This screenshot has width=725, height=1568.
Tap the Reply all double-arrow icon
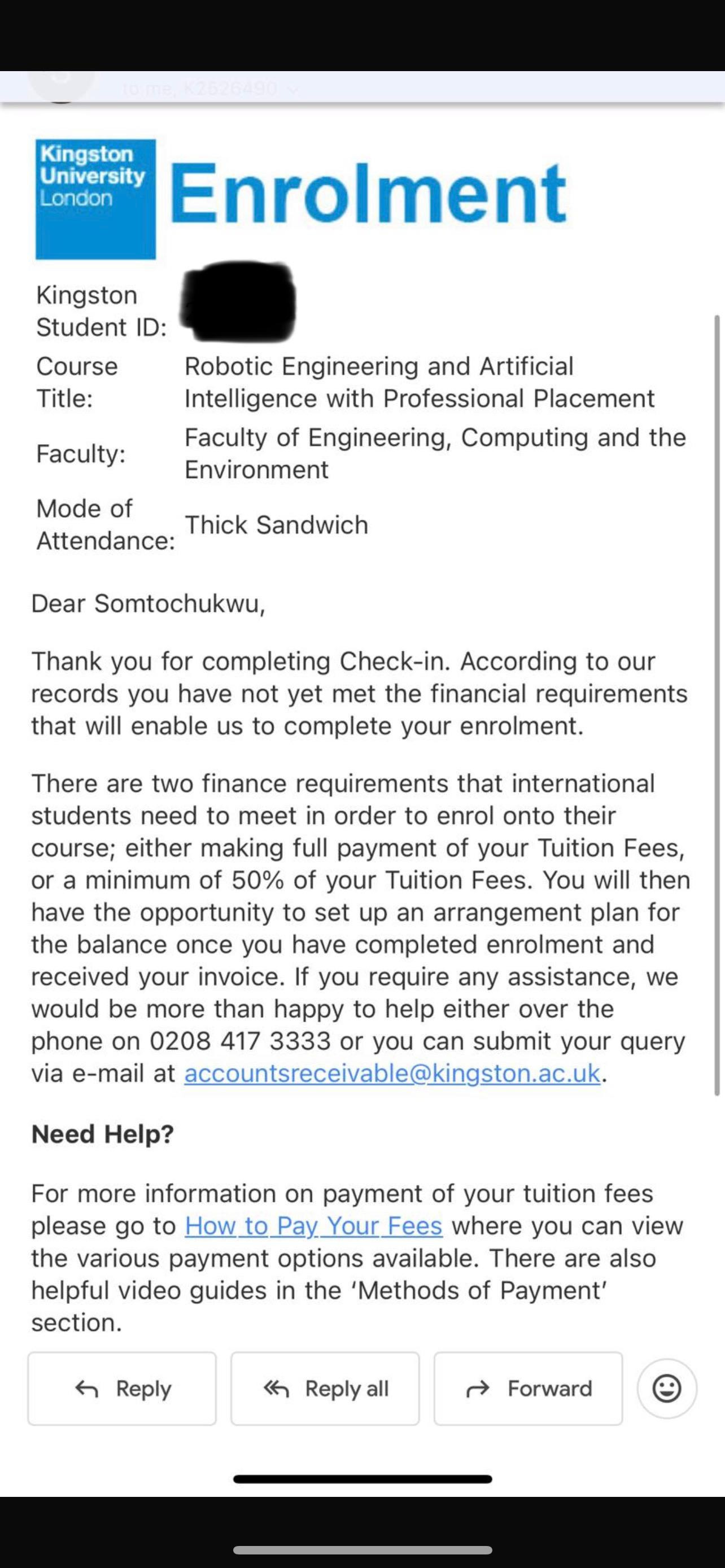276,1389
